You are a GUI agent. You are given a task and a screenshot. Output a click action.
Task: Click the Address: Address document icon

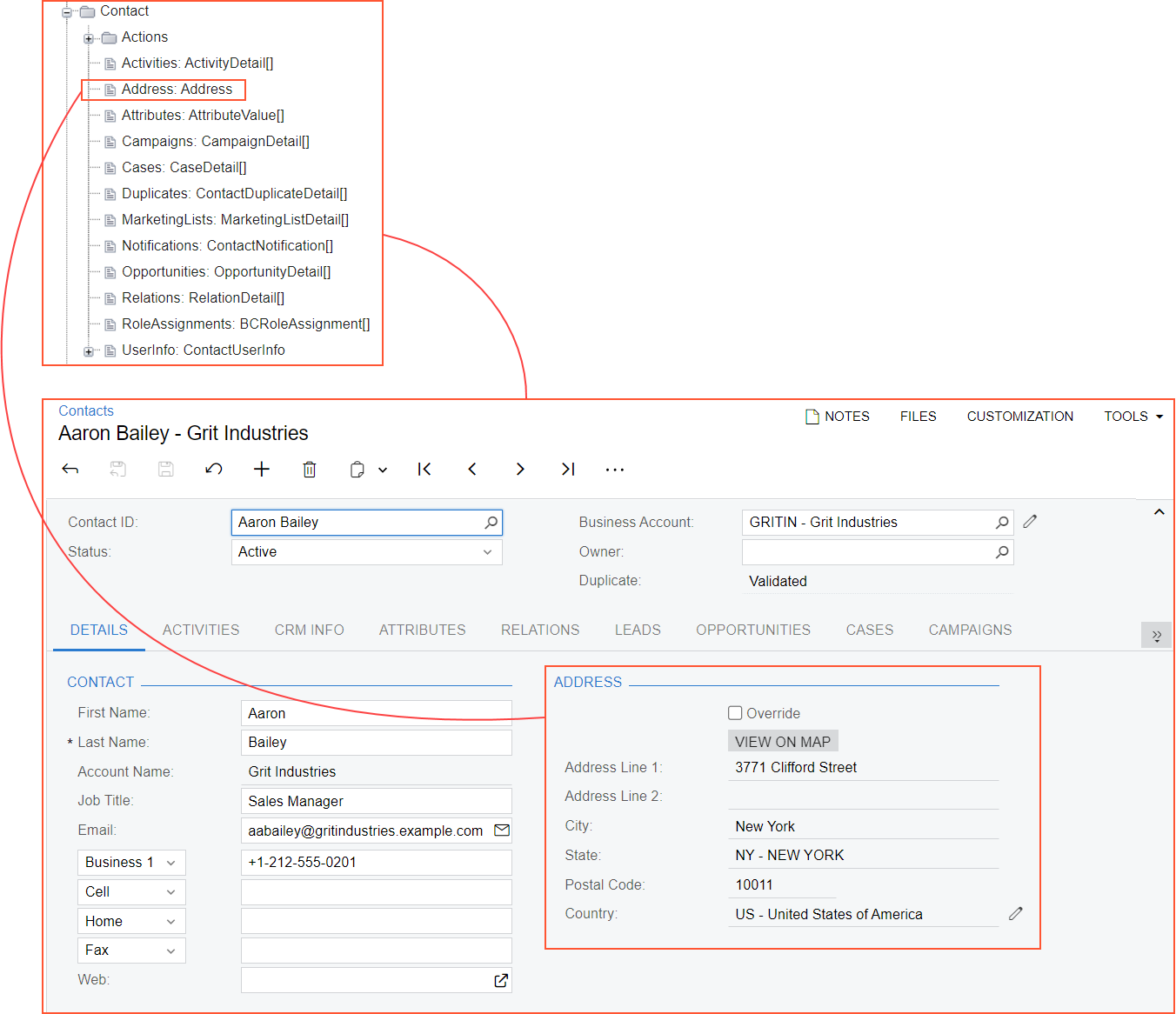tap(110, 90)
